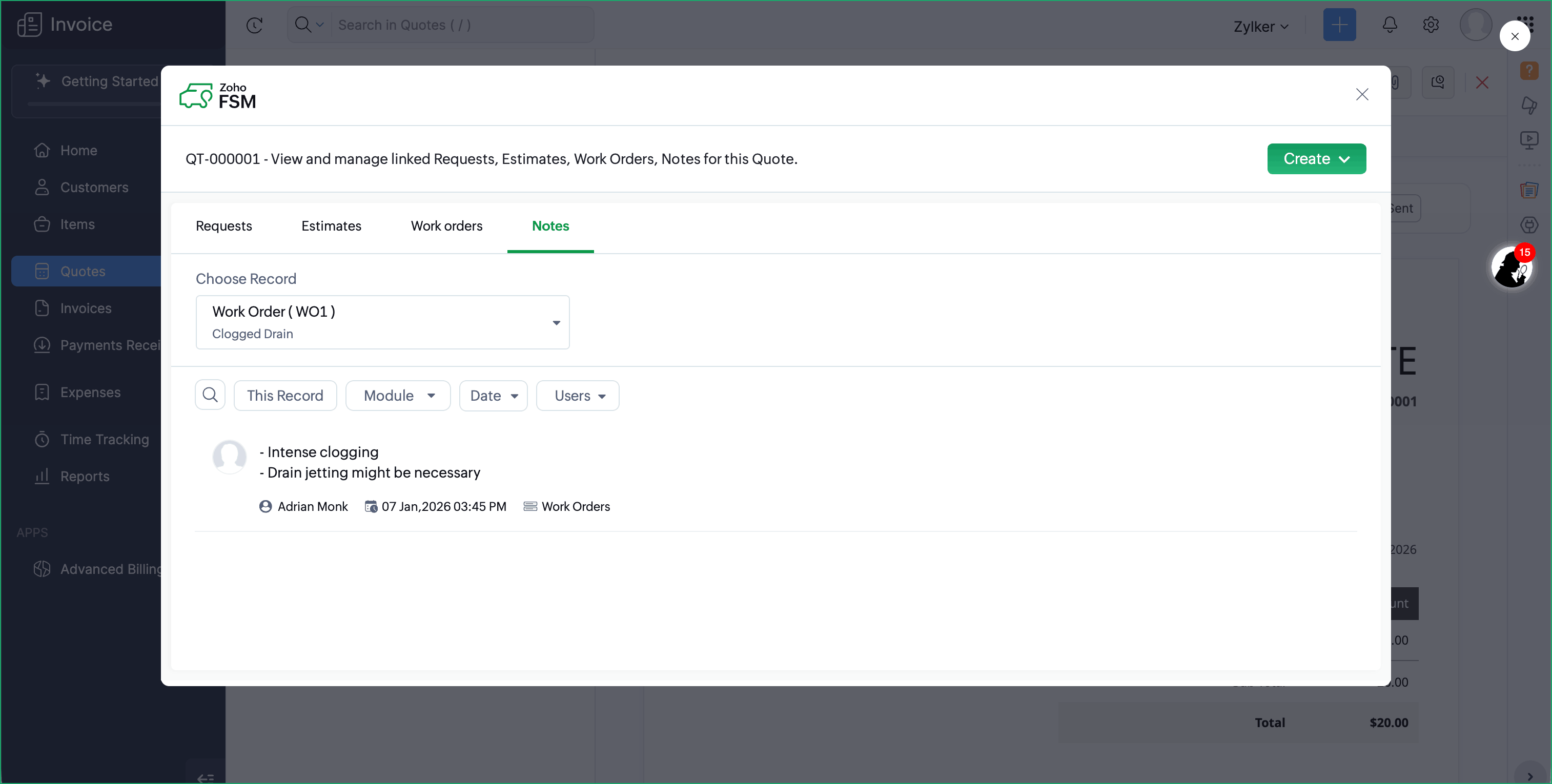Image resolution: width=1552 pixels, height=784 pixels.
Task: Click the assistant avatar with badge 15
Action: pyautogui.click(x=1511, y=267)
